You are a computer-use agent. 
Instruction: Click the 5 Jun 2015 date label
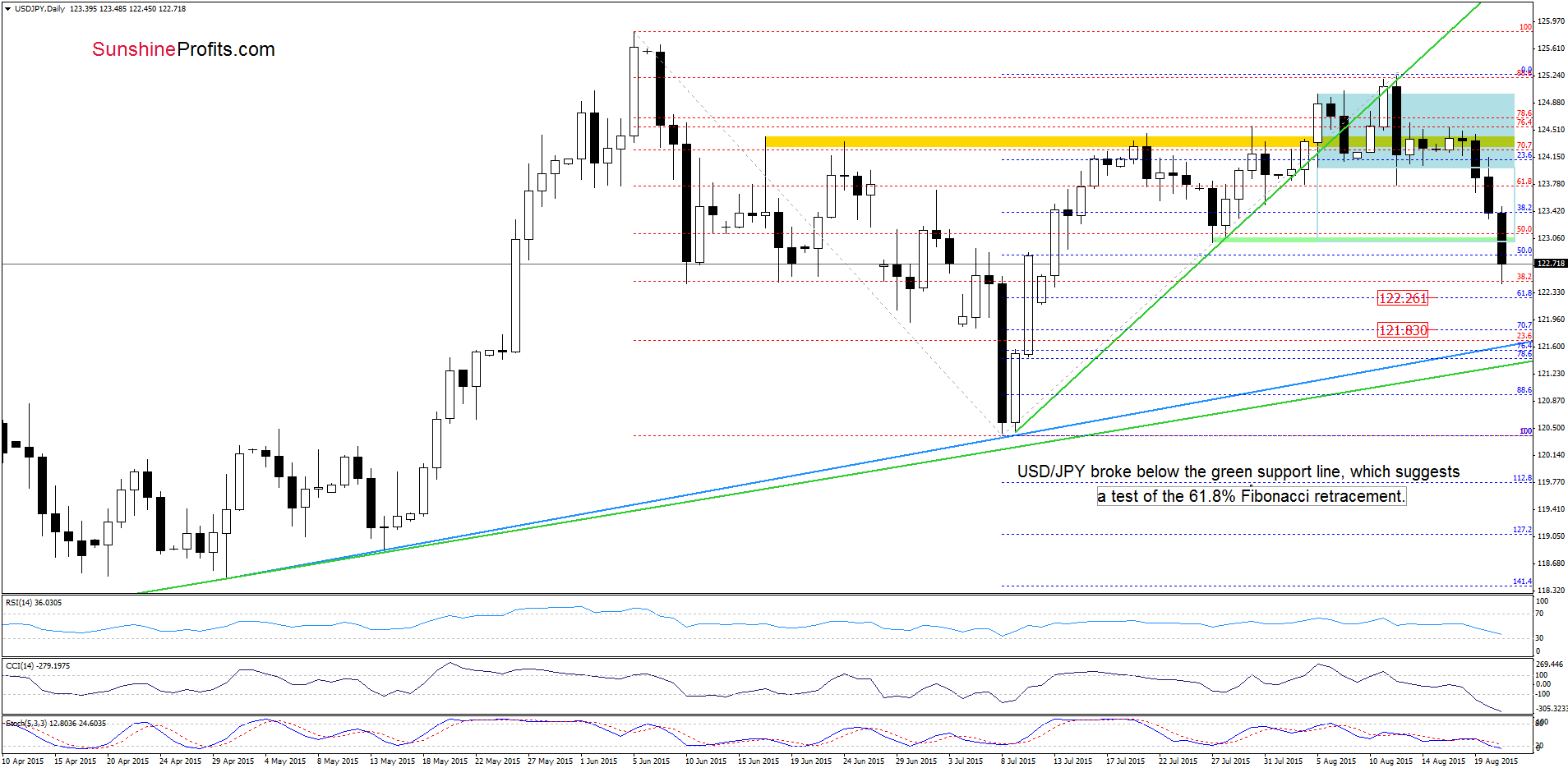tap(651, 761)
